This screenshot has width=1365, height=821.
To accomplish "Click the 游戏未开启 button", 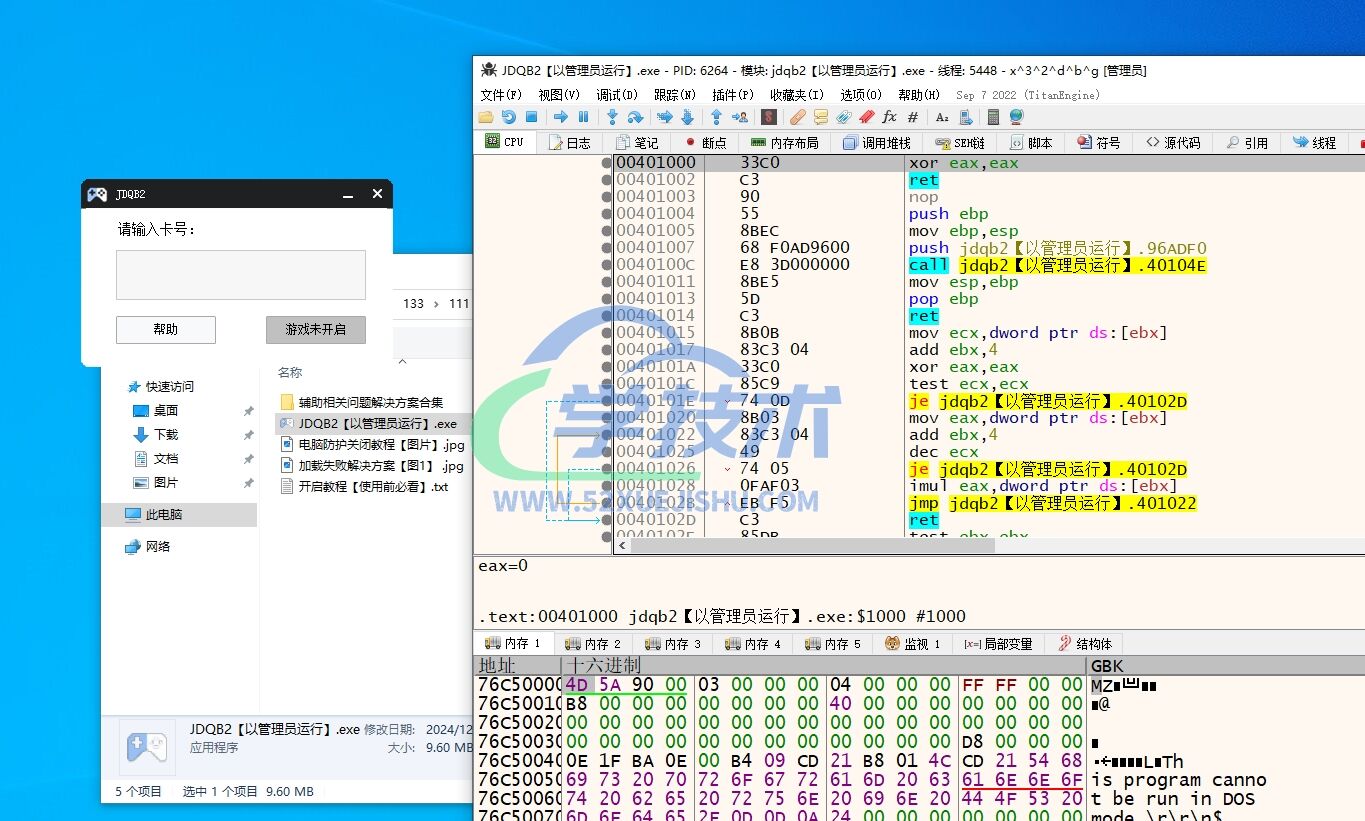I will click(x=315, y=330).
